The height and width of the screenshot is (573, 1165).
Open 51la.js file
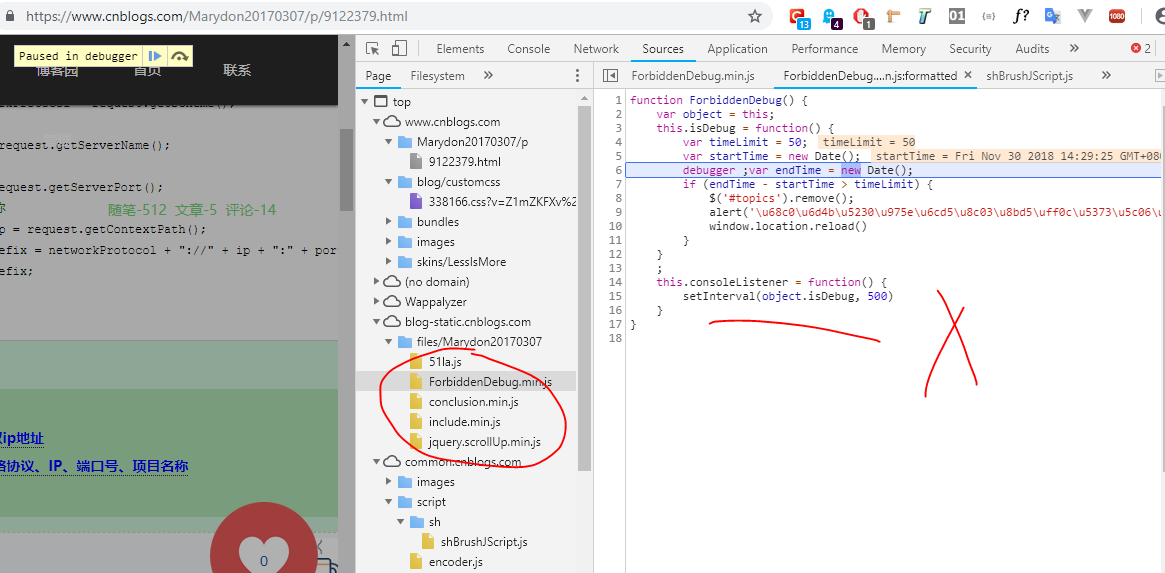coord(445,363)
